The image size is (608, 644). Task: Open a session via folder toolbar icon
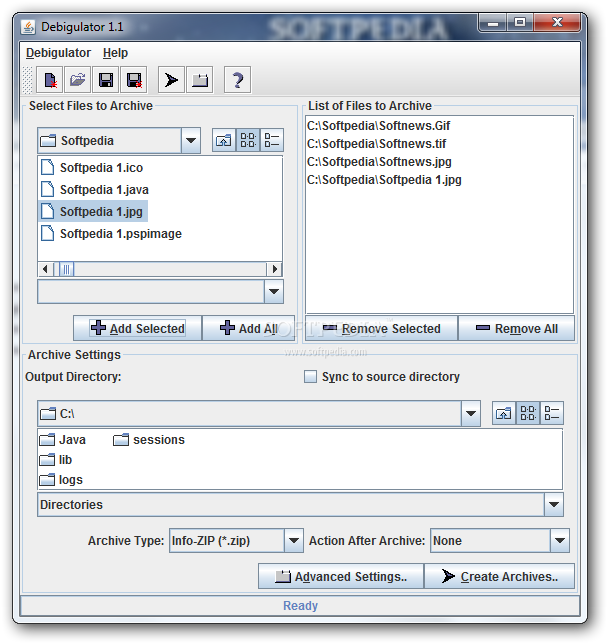[78, 80]
